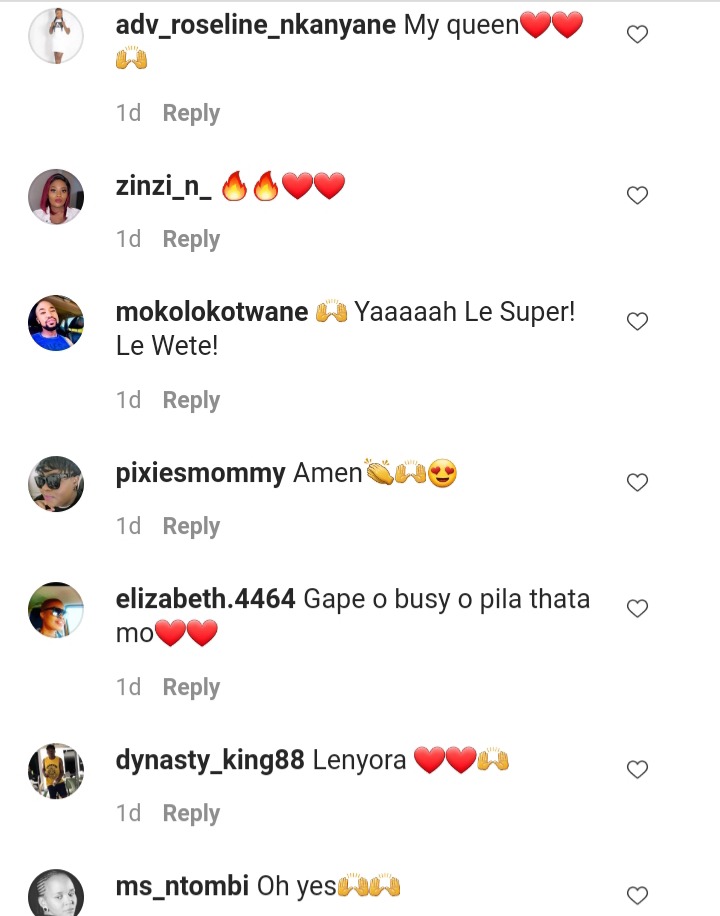Viewport: 720px width, 916px height.
Task: Reply to zinzi_n_ comment
Action: 191,240
